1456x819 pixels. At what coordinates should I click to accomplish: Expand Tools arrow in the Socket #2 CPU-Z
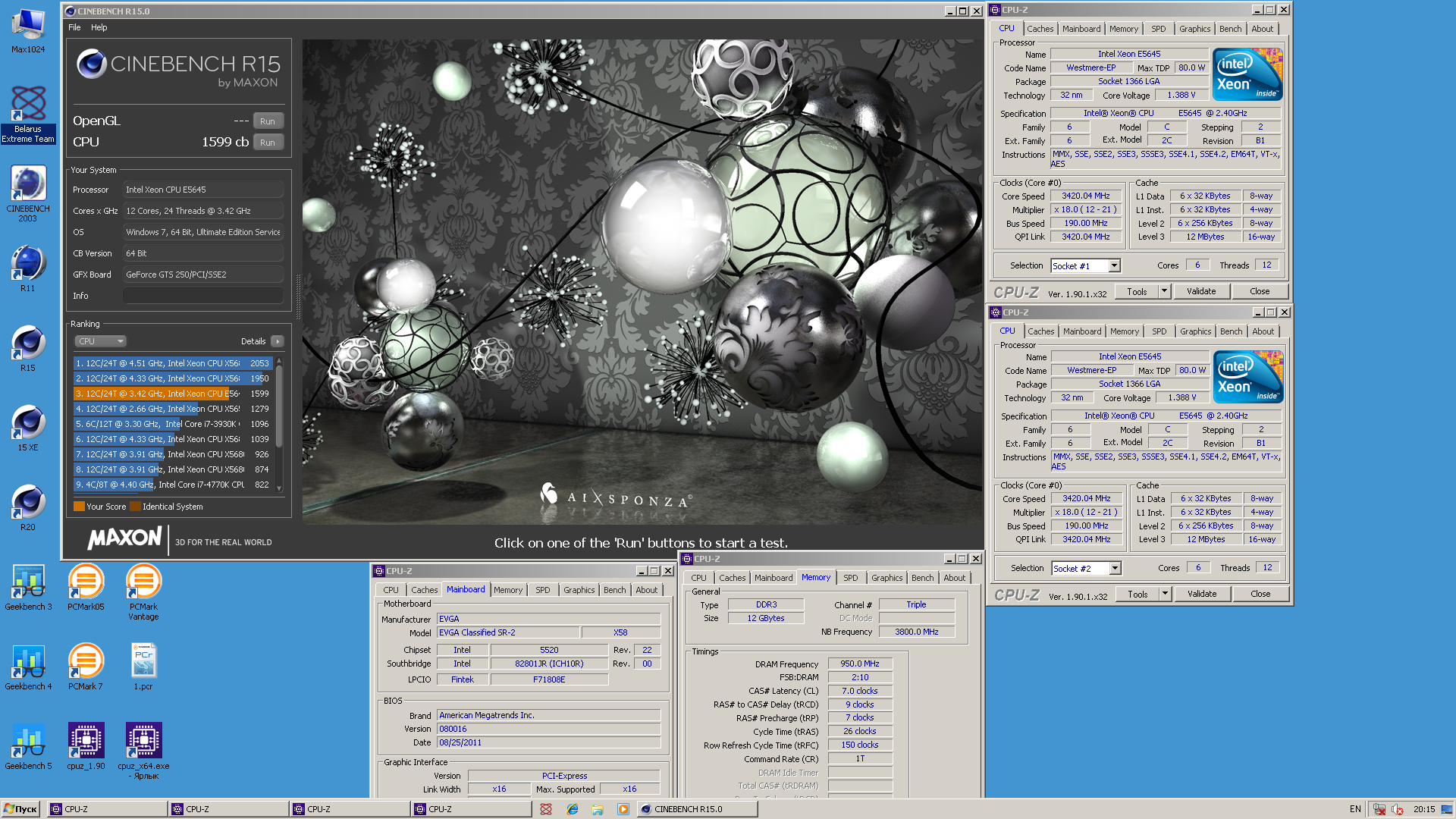pos(1165,594)
